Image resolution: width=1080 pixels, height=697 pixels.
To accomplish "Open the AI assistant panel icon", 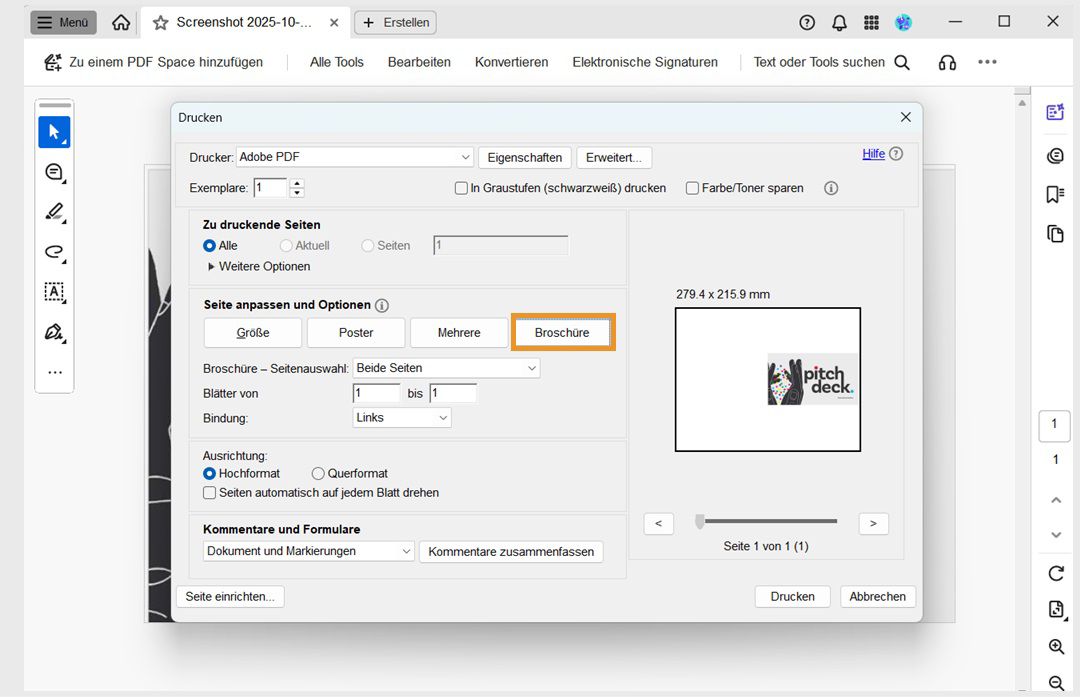I will click(1055, 112).
